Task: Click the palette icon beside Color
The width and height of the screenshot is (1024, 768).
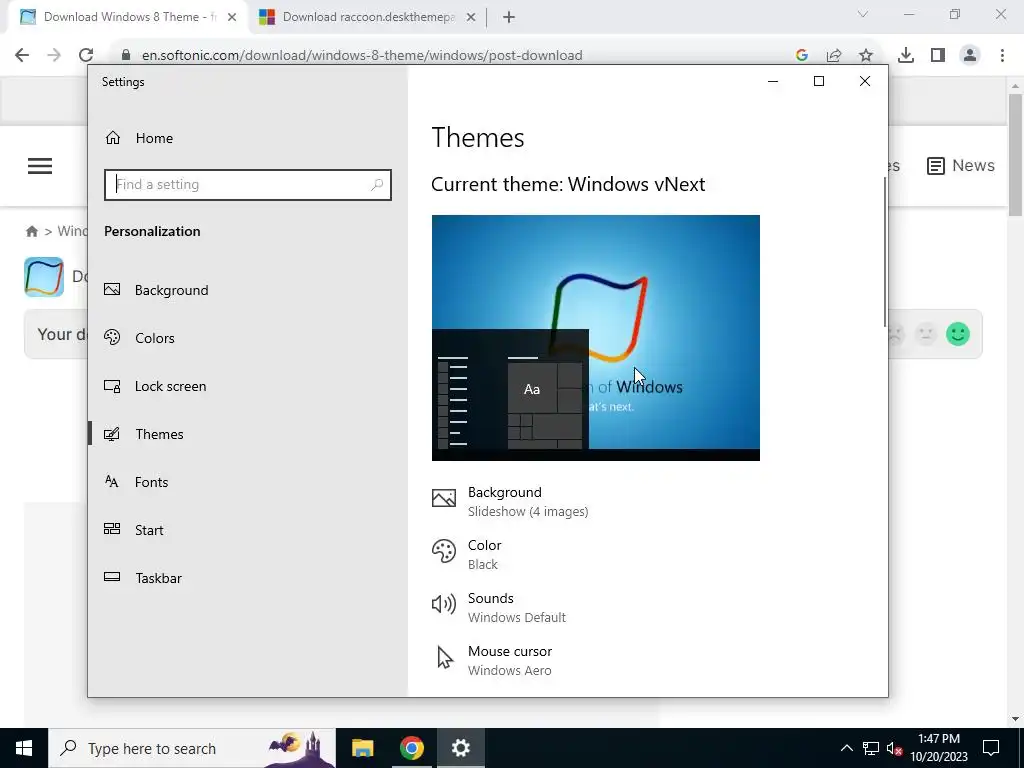Action: 444,551
